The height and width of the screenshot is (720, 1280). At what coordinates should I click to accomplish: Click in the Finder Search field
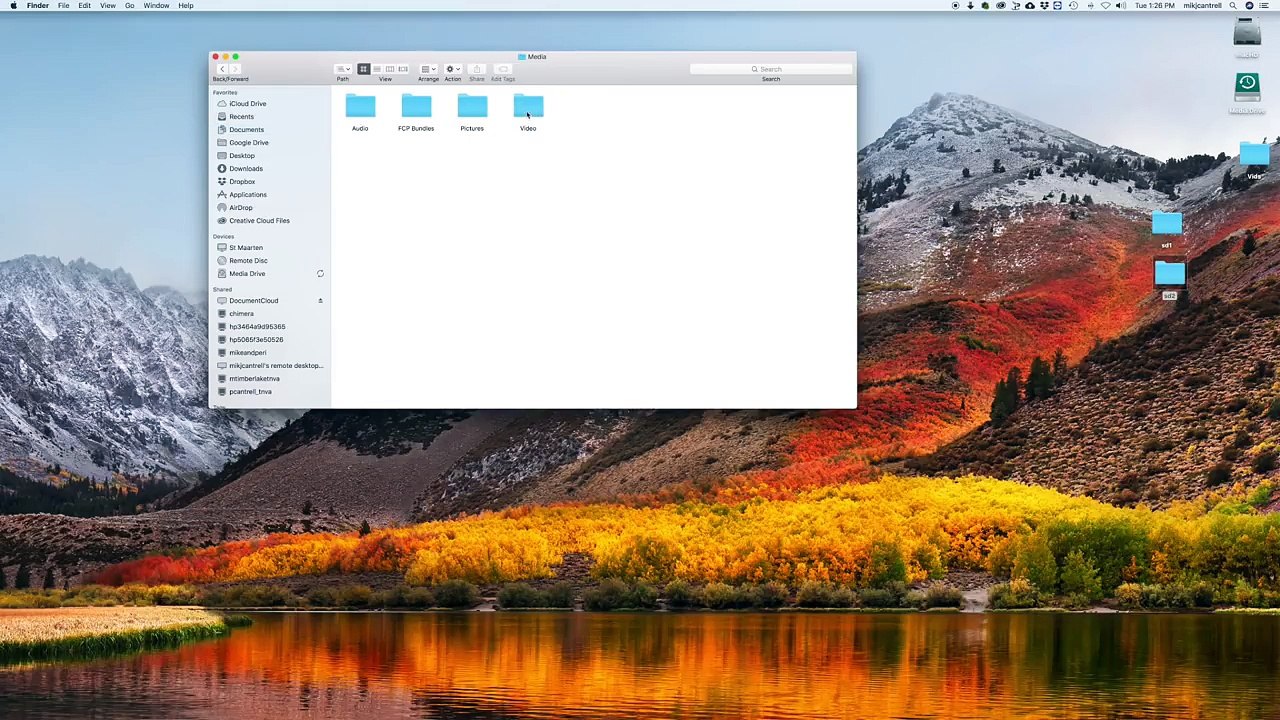770,69
